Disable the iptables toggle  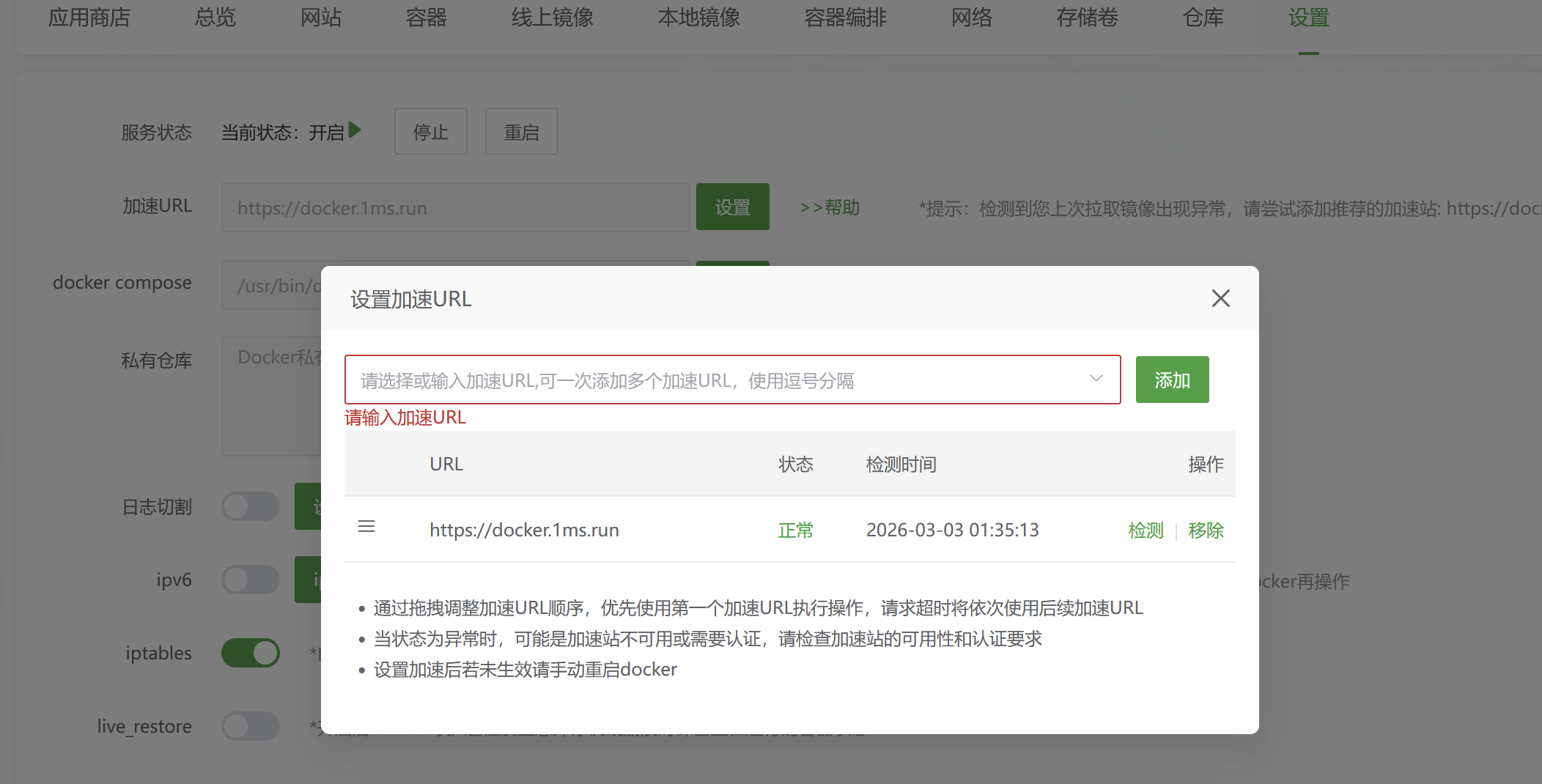[250, 652]
